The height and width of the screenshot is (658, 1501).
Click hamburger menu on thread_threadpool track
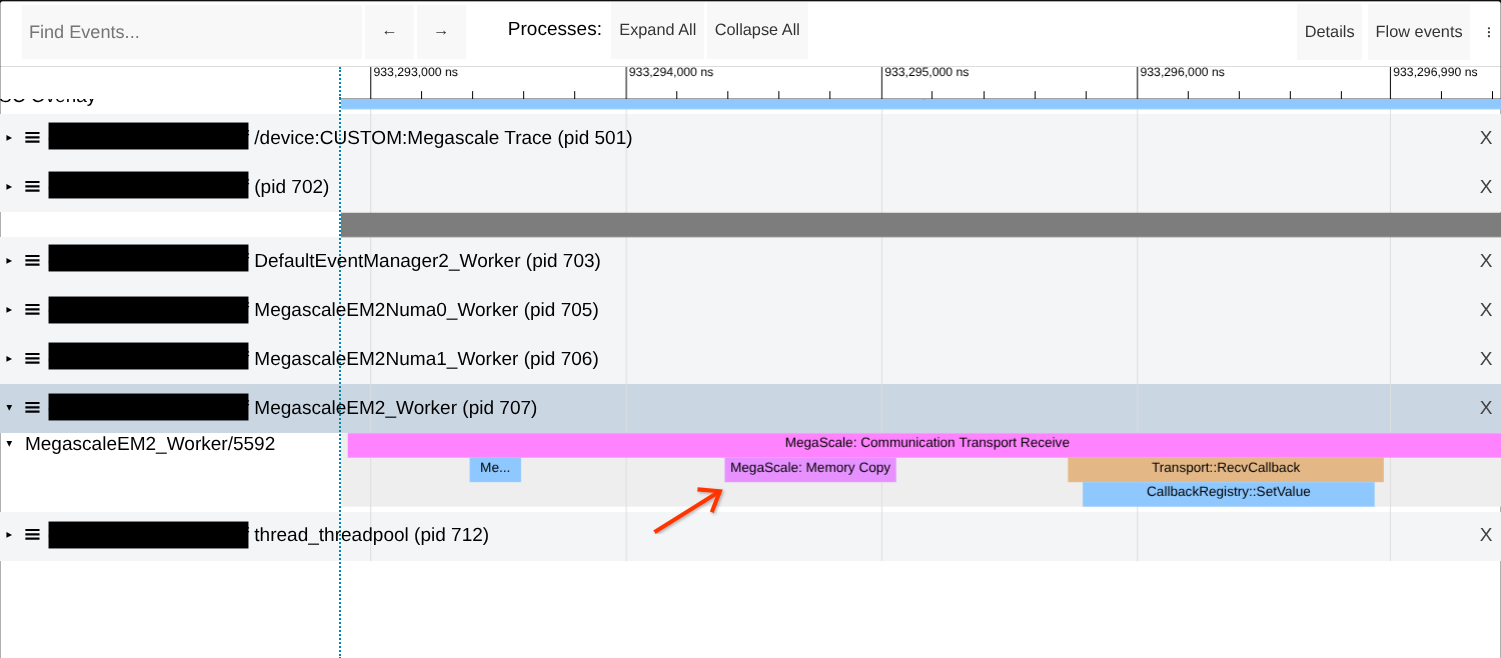32,534
